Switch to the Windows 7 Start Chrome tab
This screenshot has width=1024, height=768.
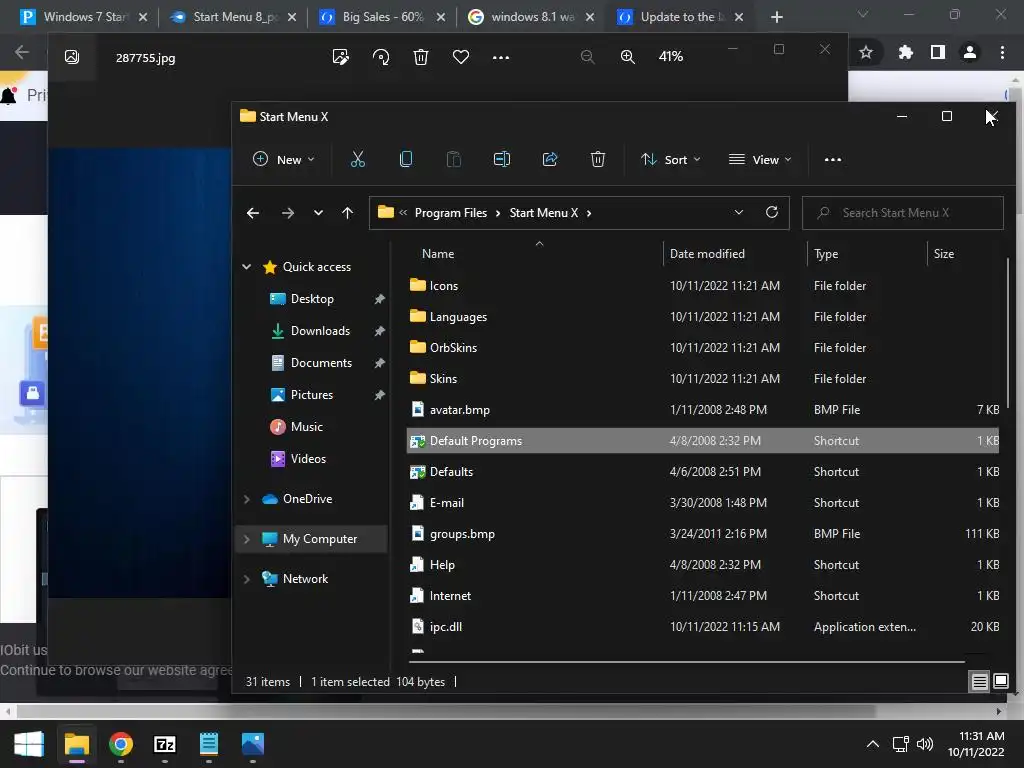click(x=83, y=17)
